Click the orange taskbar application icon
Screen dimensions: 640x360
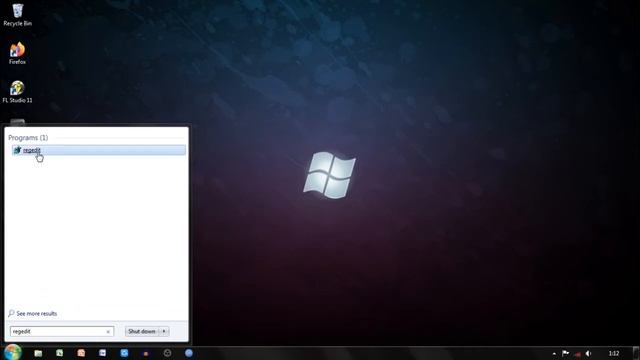[x=81, y=353]
